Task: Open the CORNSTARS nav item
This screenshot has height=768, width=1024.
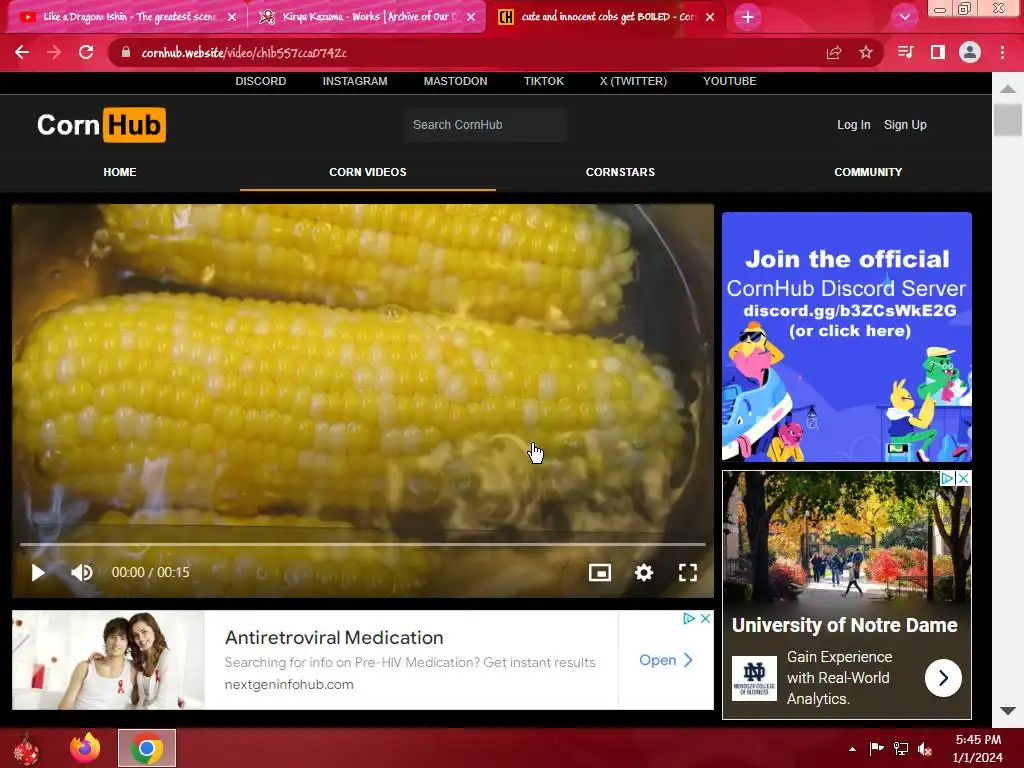Action: pos(620,172)
